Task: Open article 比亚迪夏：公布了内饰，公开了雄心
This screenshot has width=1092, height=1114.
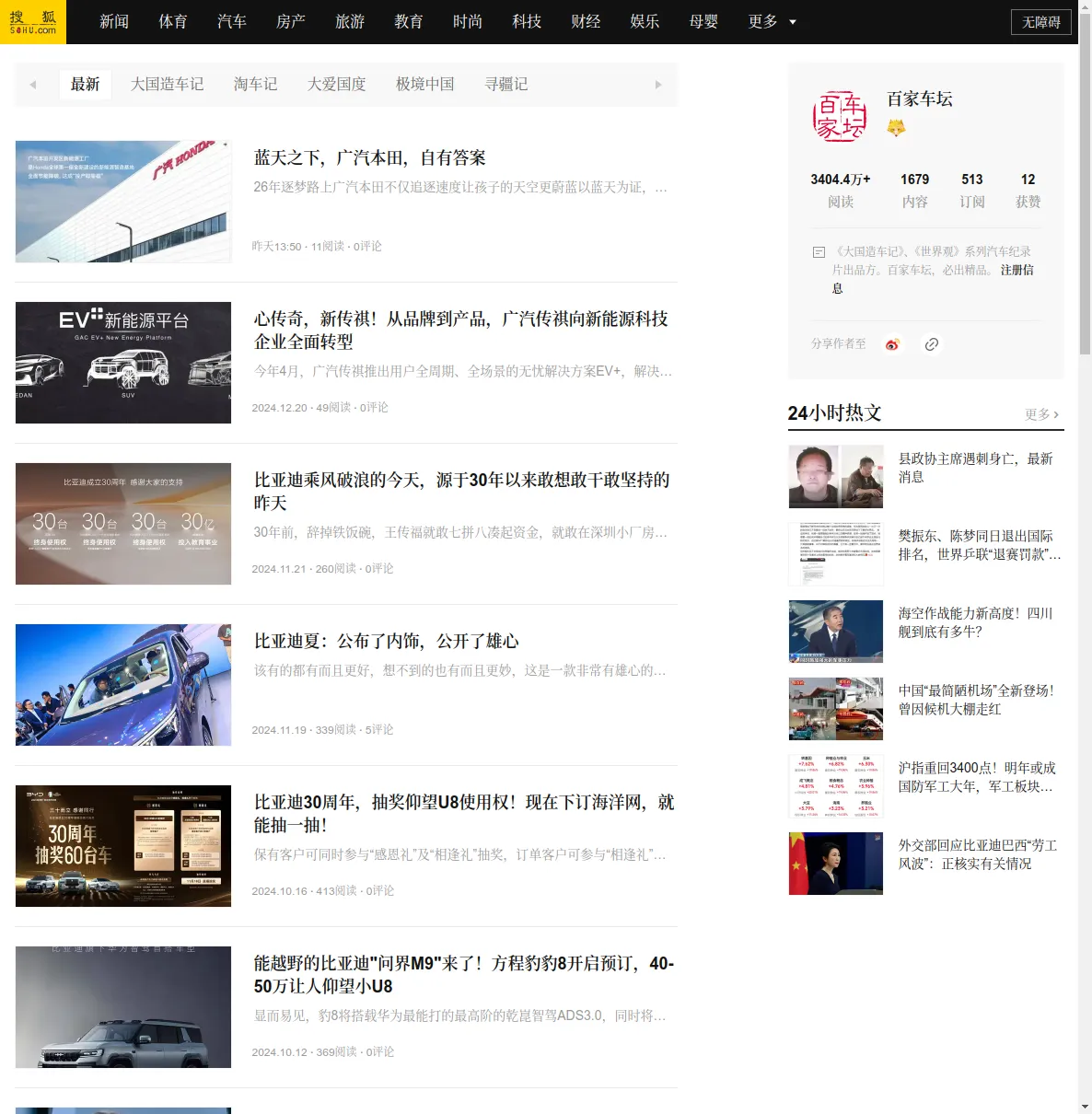Action: pos(387,642)
